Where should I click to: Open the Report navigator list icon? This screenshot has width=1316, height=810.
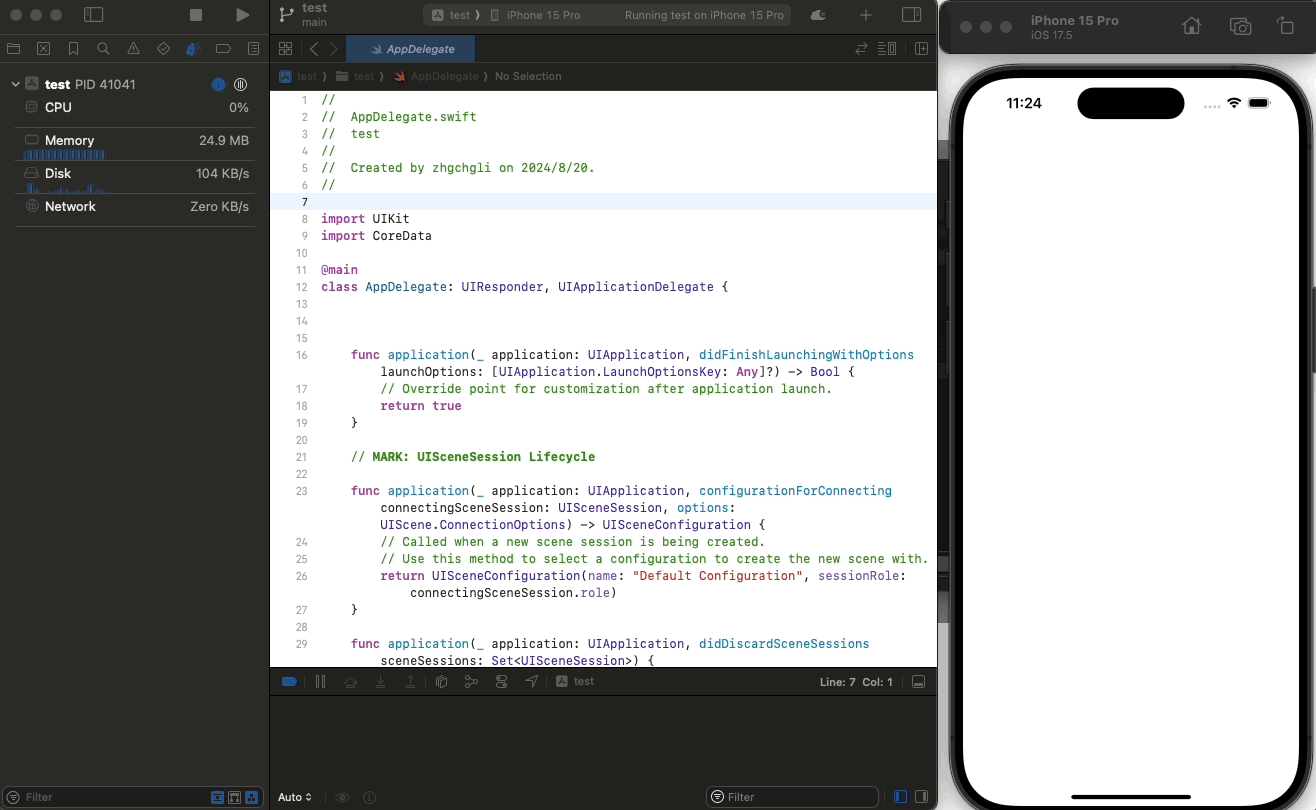pyautogui.click(x=253, y=48)
